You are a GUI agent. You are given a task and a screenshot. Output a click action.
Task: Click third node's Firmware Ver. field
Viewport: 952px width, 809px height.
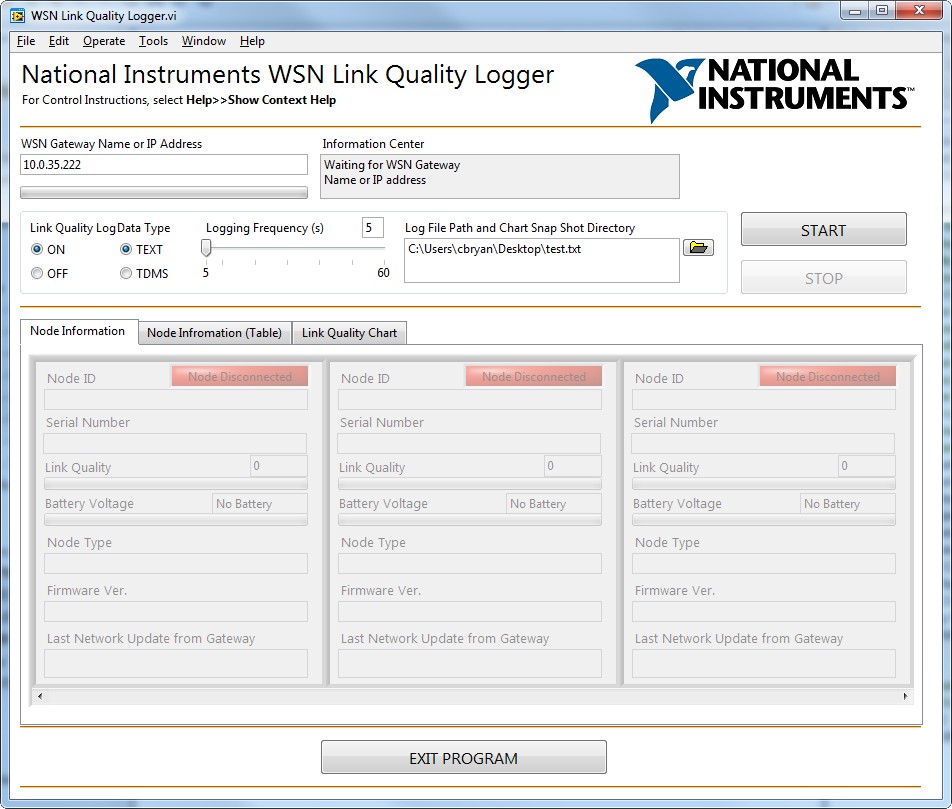(x=764, y=611)
